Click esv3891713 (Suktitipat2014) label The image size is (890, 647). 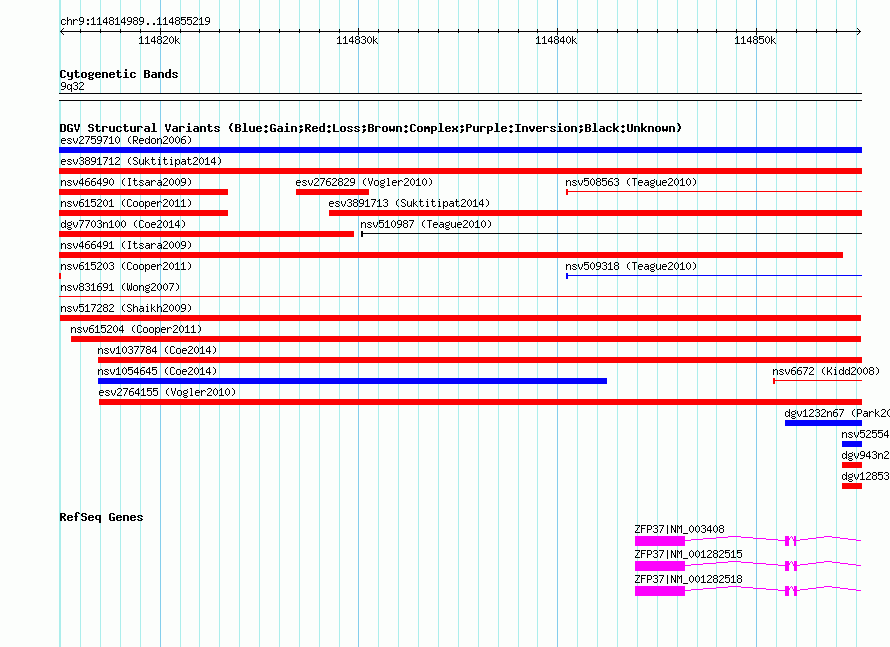coord(409,203)
